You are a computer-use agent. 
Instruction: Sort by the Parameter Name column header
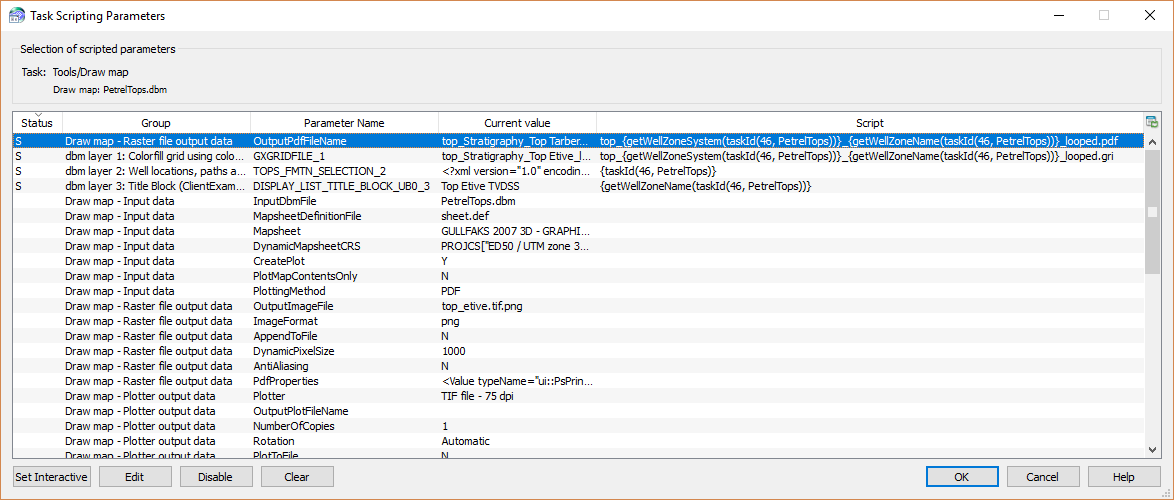pyautogui.click(x=343, y=123)
